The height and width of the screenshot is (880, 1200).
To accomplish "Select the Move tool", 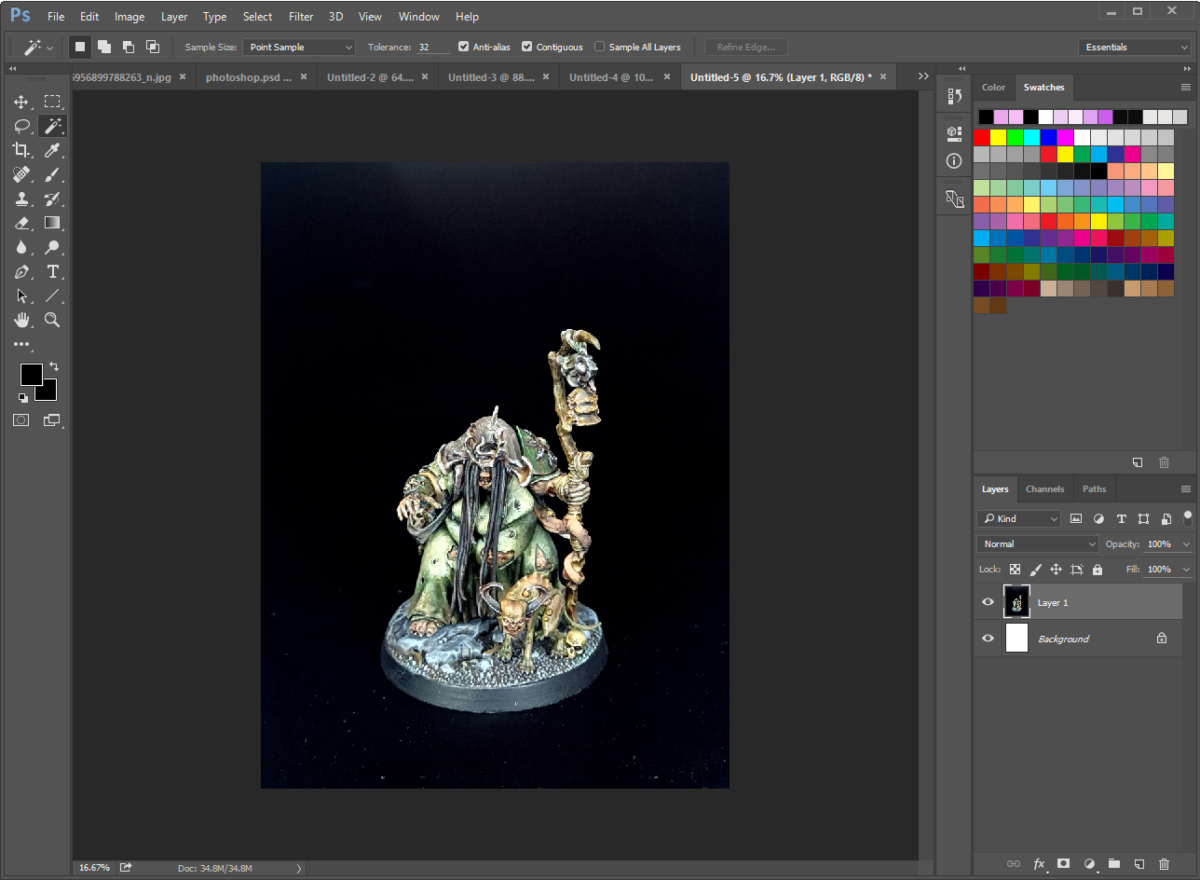I will 21,101.
